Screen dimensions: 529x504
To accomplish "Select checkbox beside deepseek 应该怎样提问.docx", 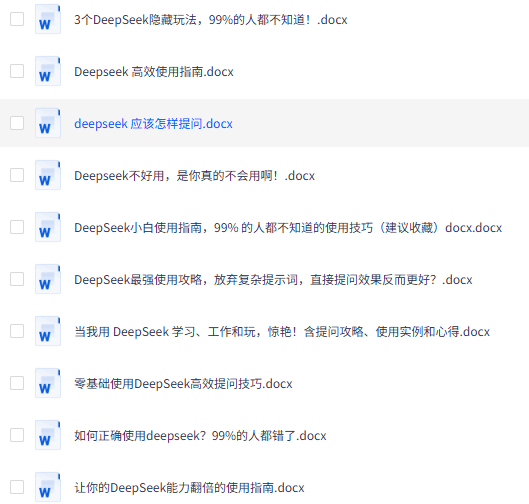I will point(17,123).
